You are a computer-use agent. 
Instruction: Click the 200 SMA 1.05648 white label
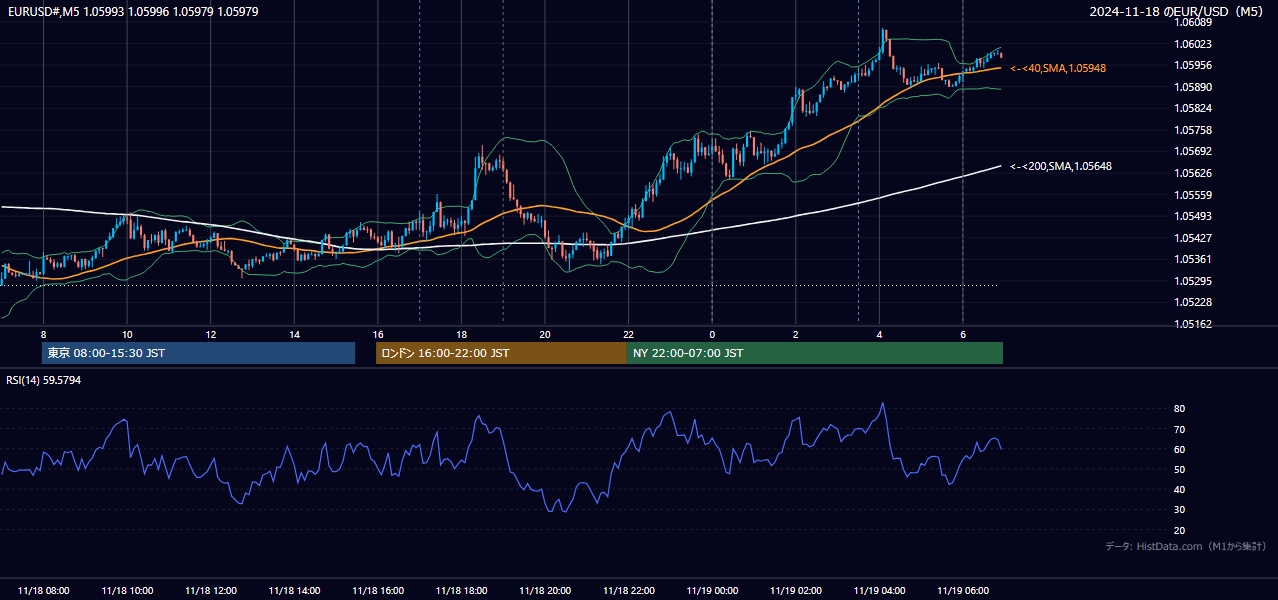pyautogui.click(x=1061, y=166)
